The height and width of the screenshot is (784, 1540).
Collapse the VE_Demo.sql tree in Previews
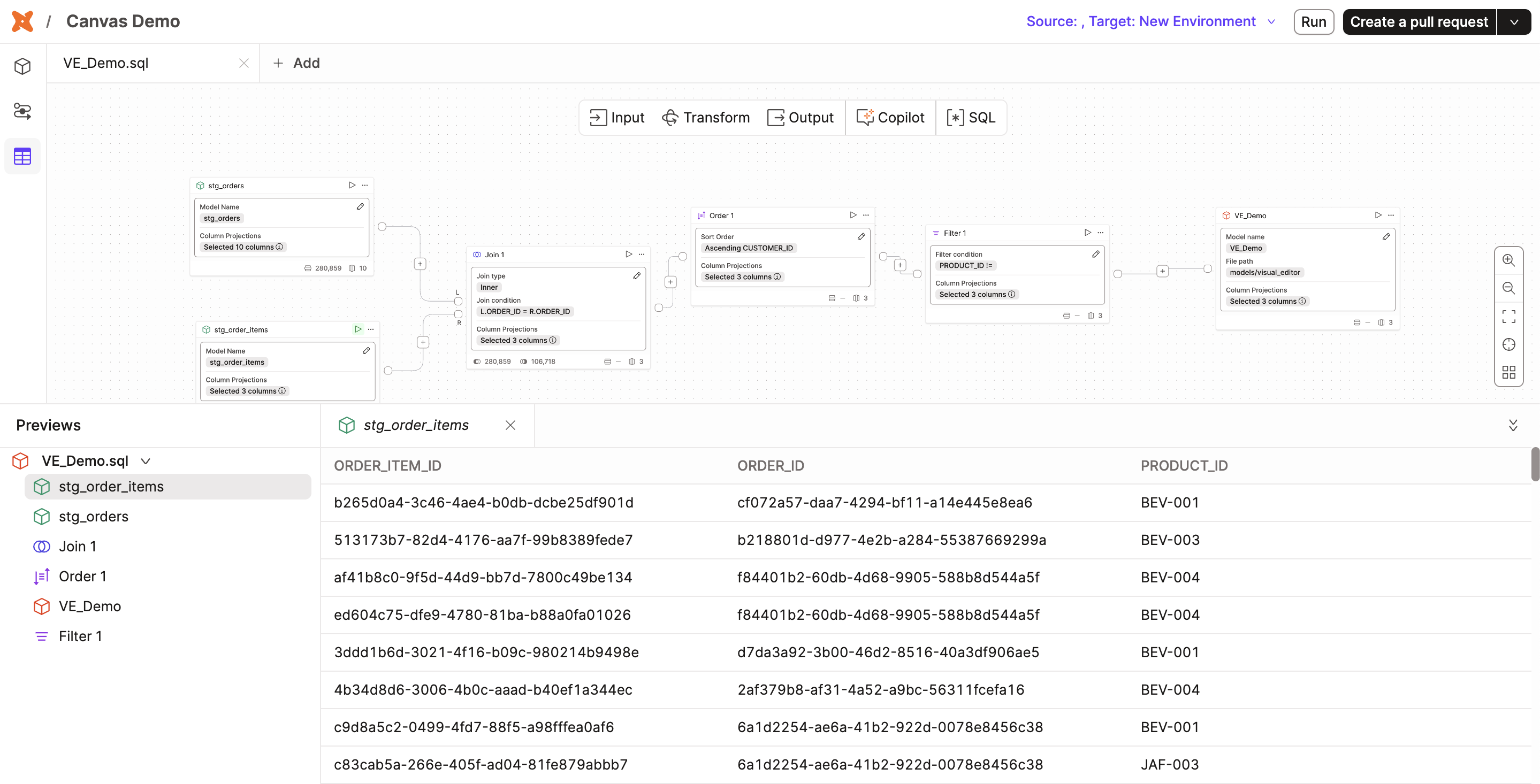(x=145, y=460)
